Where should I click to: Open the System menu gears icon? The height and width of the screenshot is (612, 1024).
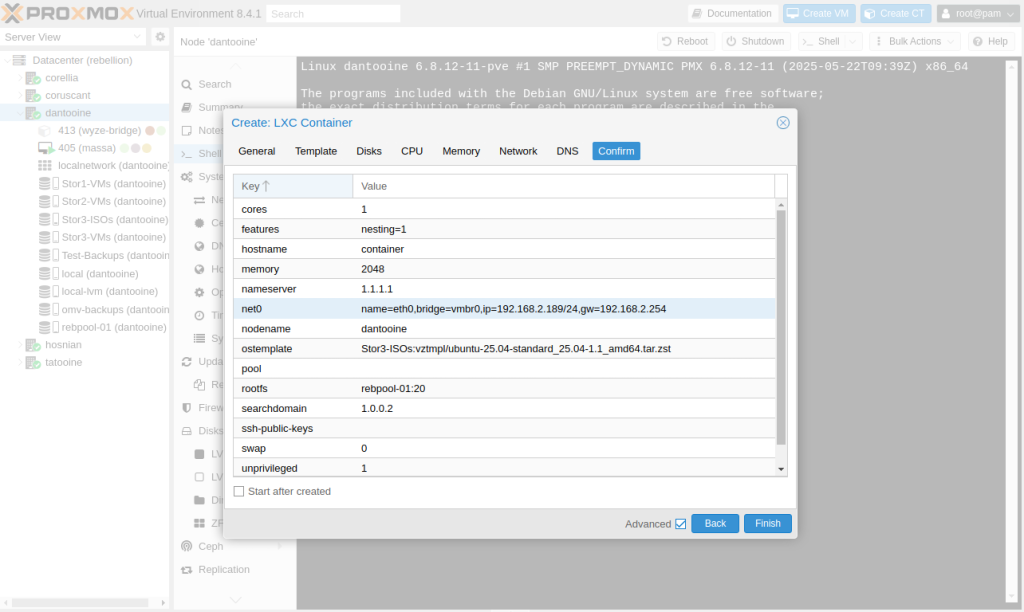coord(187,176)
